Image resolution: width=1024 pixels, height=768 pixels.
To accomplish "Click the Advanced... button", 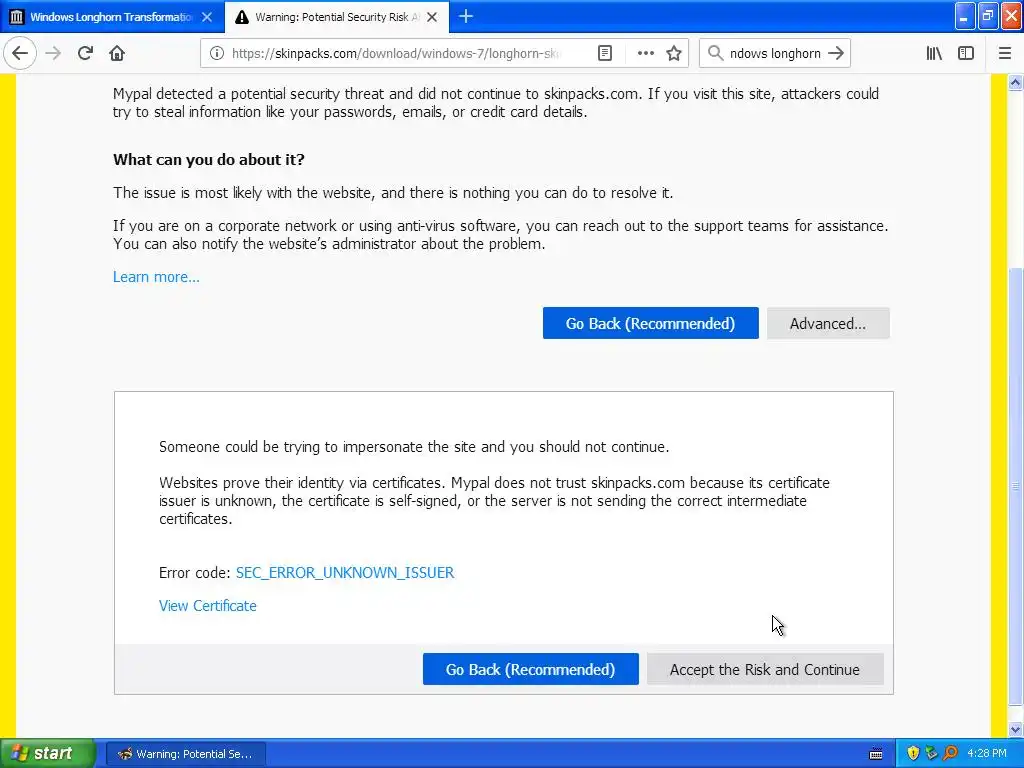I will click(828, 323).
